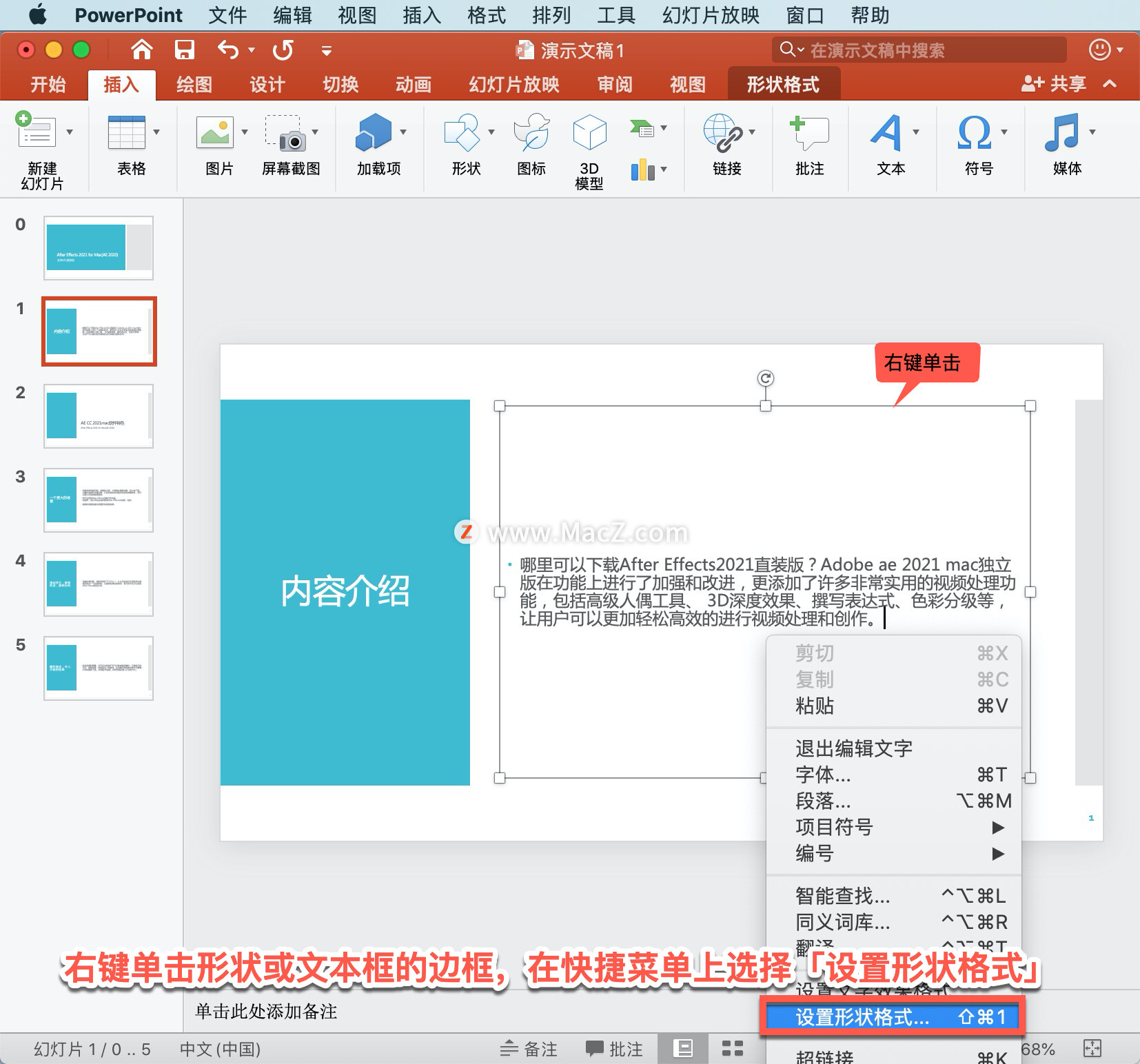Image resolution: width=1140 pixels, height=1064 pixels.
Task: Toggle the Comments (批注) status button
Action: [614, 1049]
